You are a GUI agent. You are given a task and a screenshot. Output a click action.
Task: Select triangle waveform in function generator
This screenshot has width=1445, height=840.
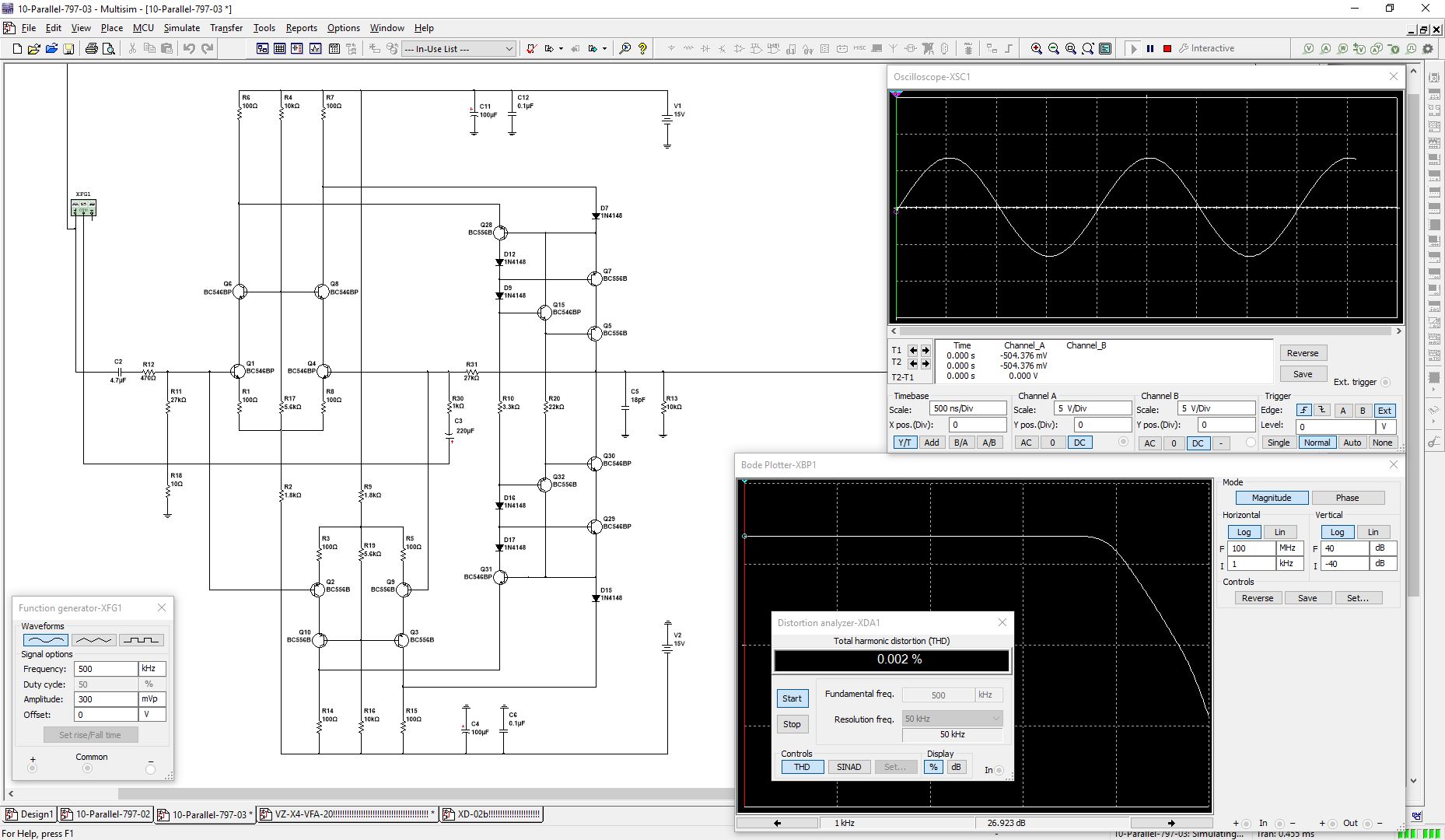point(93,640)
